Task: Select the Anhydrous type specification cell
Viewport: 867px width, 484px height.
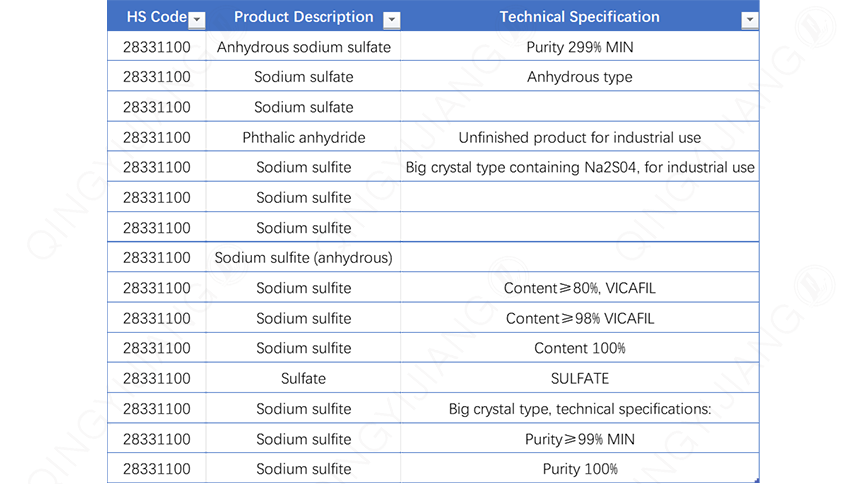Action: (x=579, y=77)
